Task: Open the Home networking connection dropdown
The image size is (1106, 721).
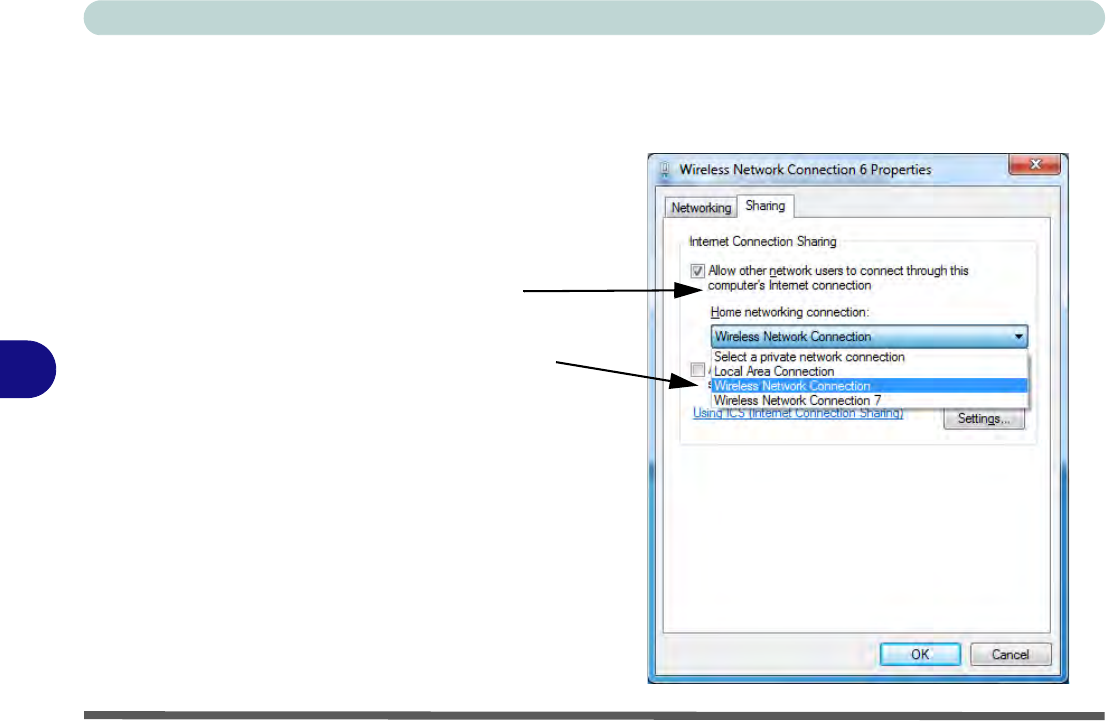Action: pos(869,337)
